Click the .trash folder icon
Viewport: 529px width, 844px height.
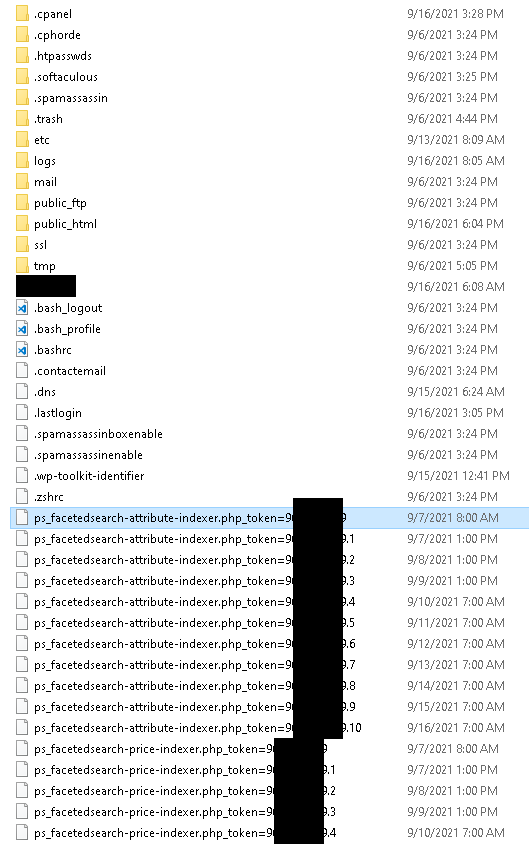click(x=22, y=118)
